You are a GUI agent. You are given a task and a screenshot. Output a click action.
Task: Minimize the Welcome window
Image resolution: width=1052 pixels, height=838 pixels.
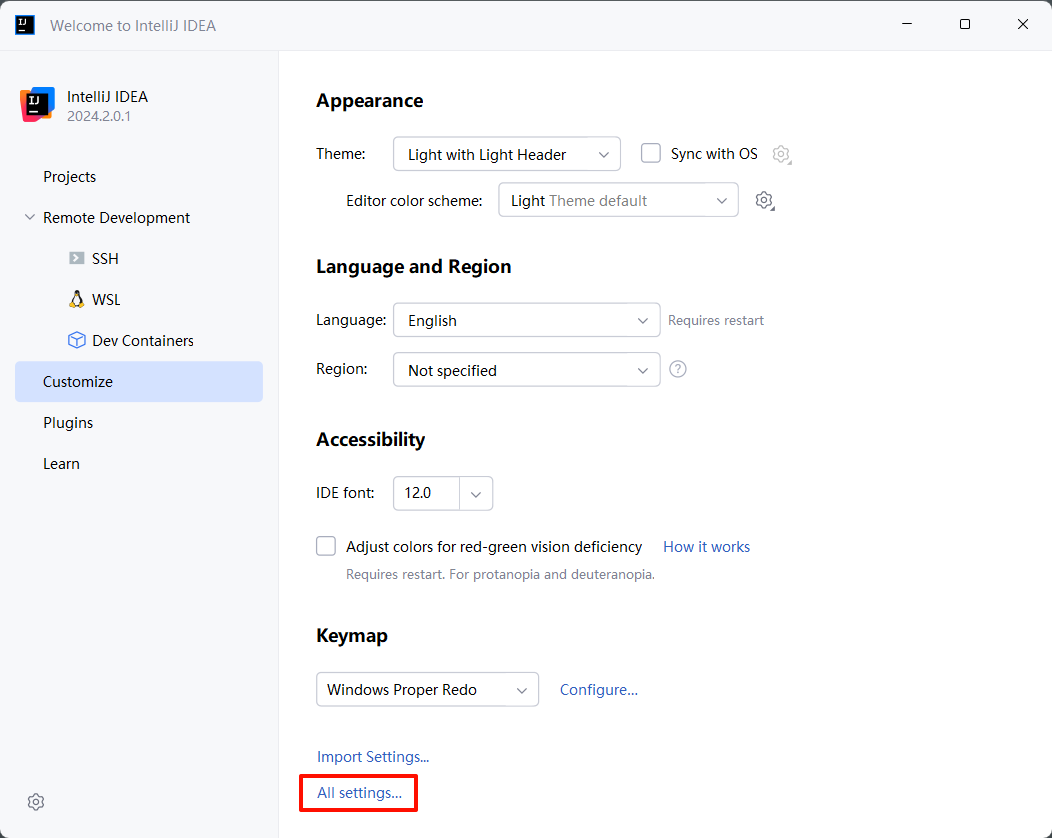[x=907, y=24]
